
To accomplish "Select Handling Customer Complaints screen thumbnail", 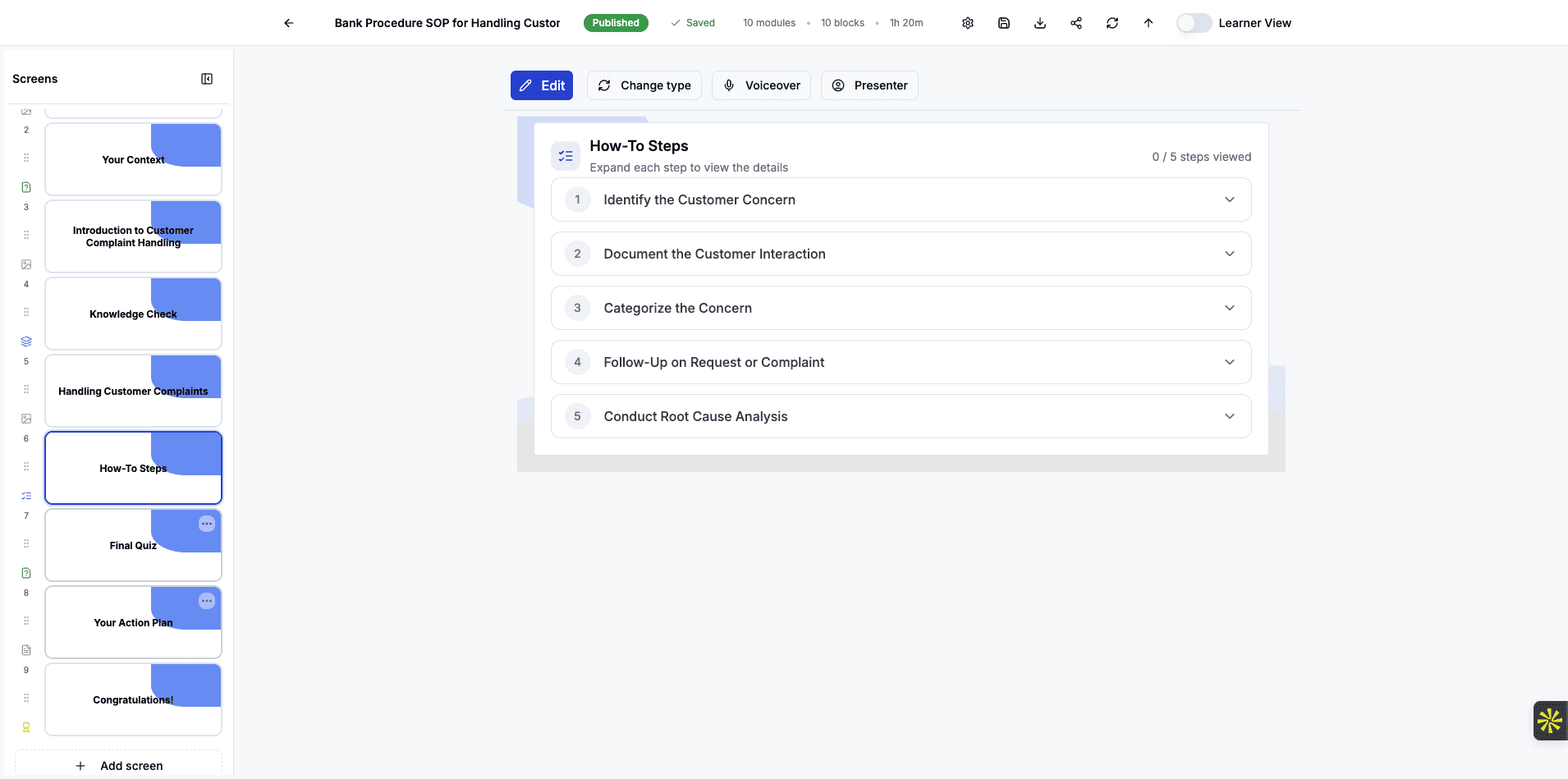I will click(x=133, y=391).
